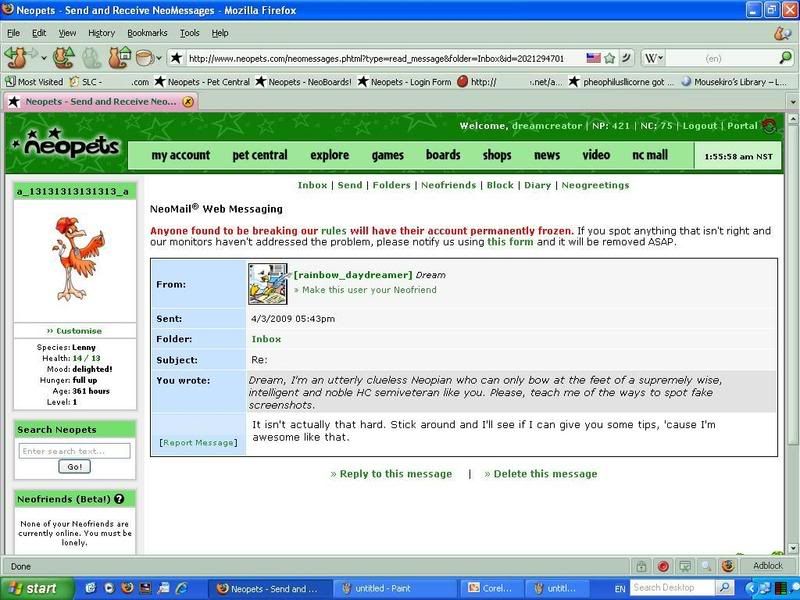The image size is (800, 600).
Task: Click the address bar URL field
Action: tap(377, 58)
